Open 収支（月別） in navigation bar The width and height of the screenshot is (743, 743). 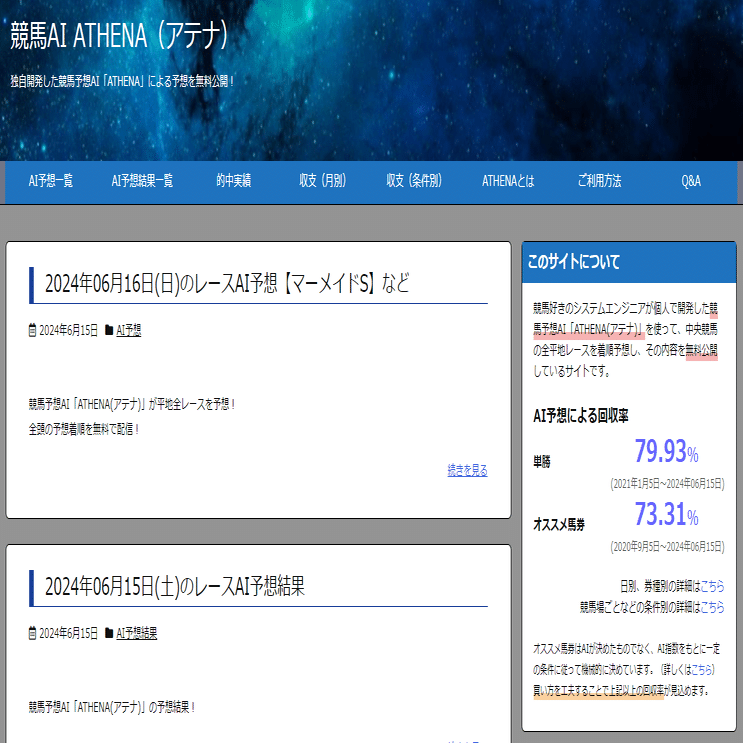pyautogui.click(x=322, y=181)
